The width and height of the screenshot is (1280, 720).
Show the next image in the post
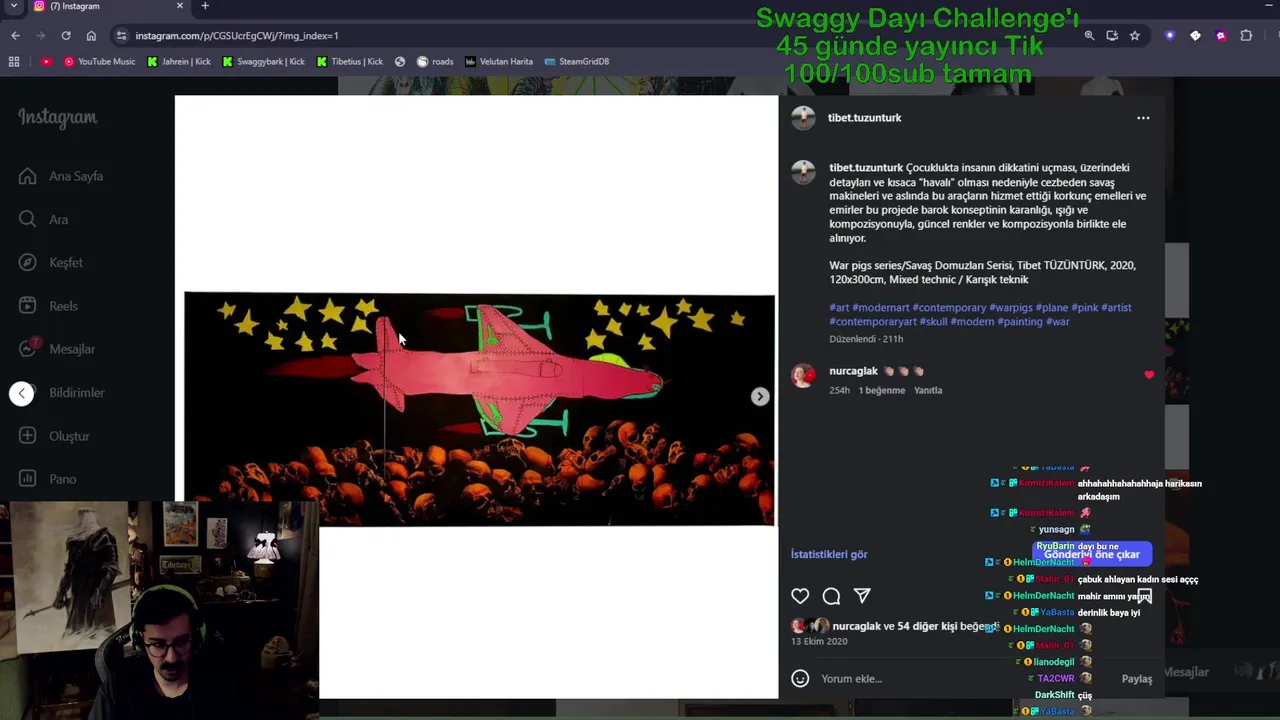pos(760,397)
